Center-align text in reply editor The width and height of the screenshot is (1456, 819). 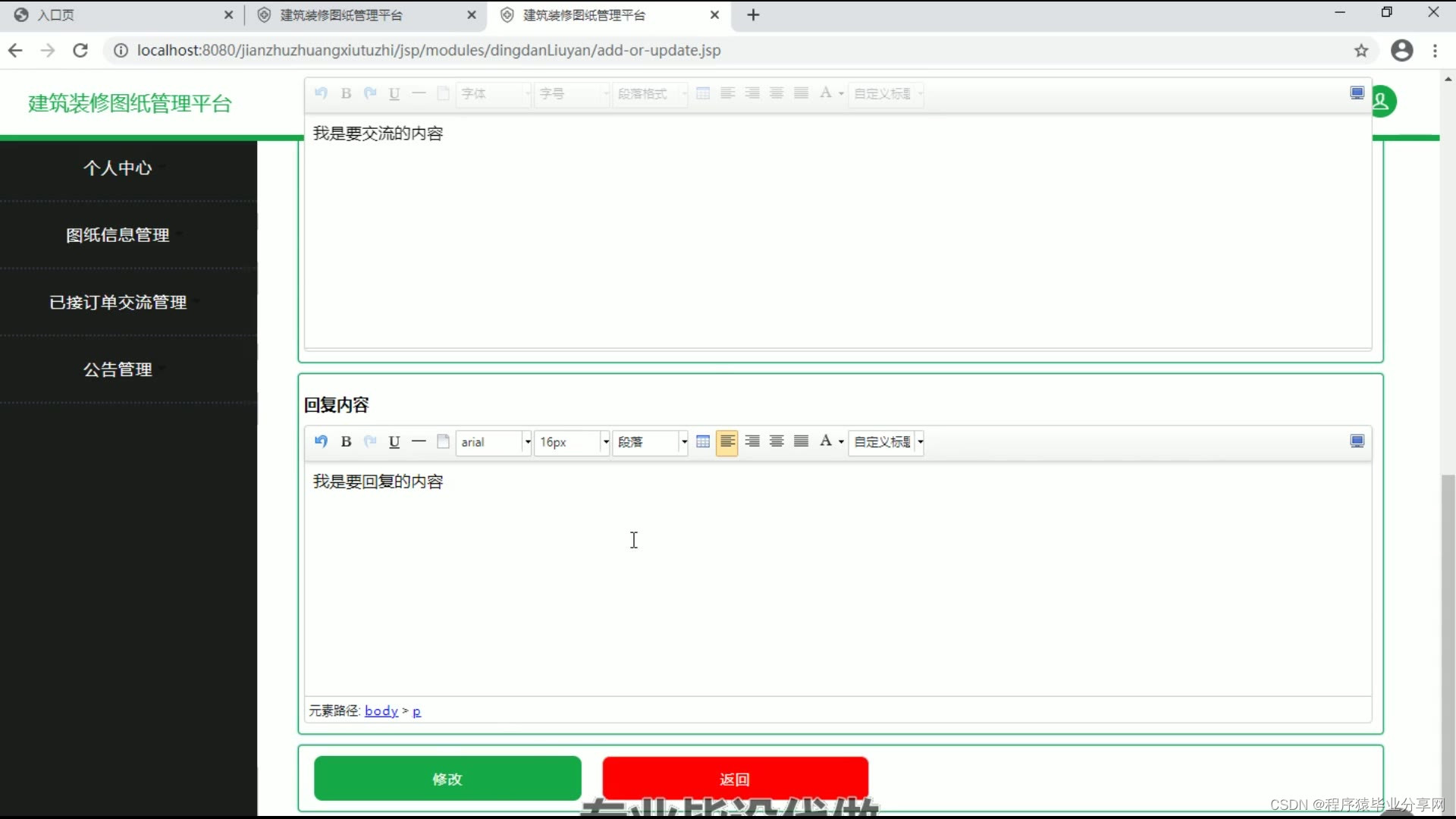pyautogui.click(x=777, y=441)
